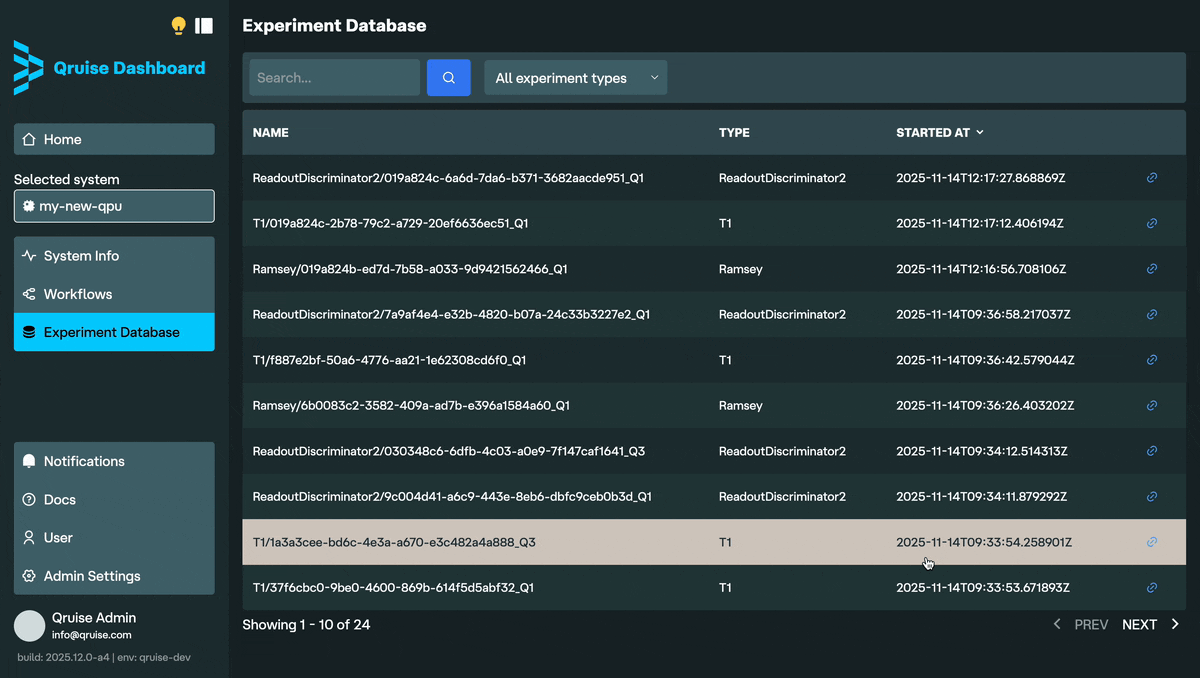Click the Qruise Dashboard logo
1200x678 pixels.
tap(109, 68)
